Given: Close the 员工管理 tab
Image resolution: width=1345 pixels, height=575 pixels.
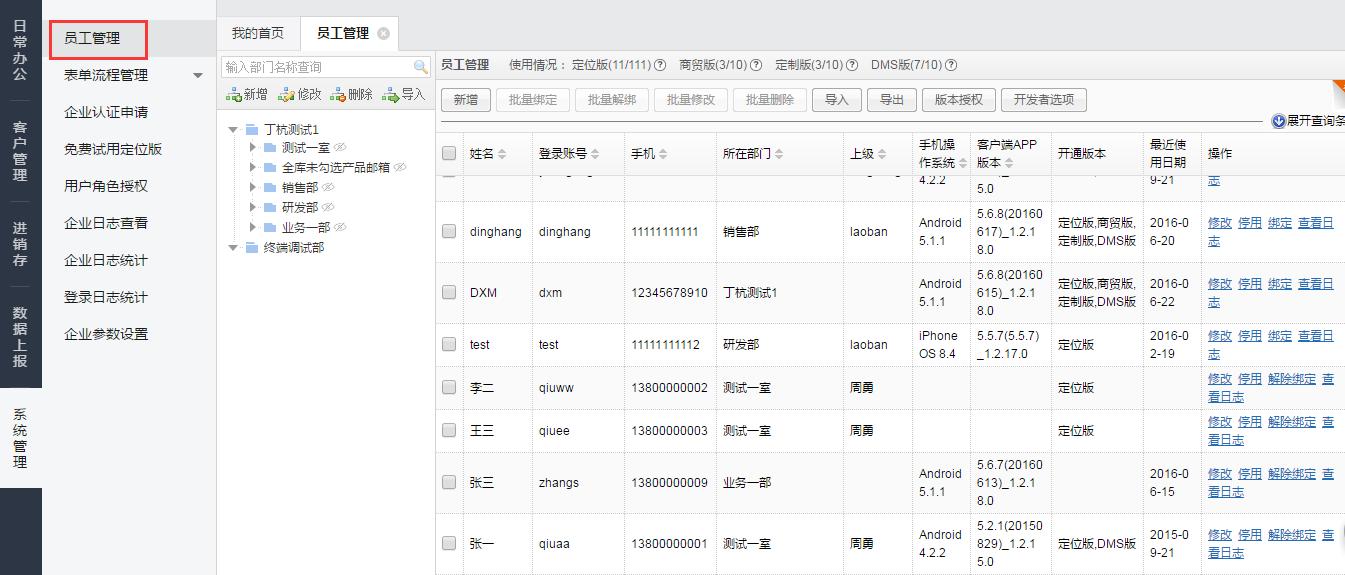Looking at the screenshot, I should click(384, 33).
